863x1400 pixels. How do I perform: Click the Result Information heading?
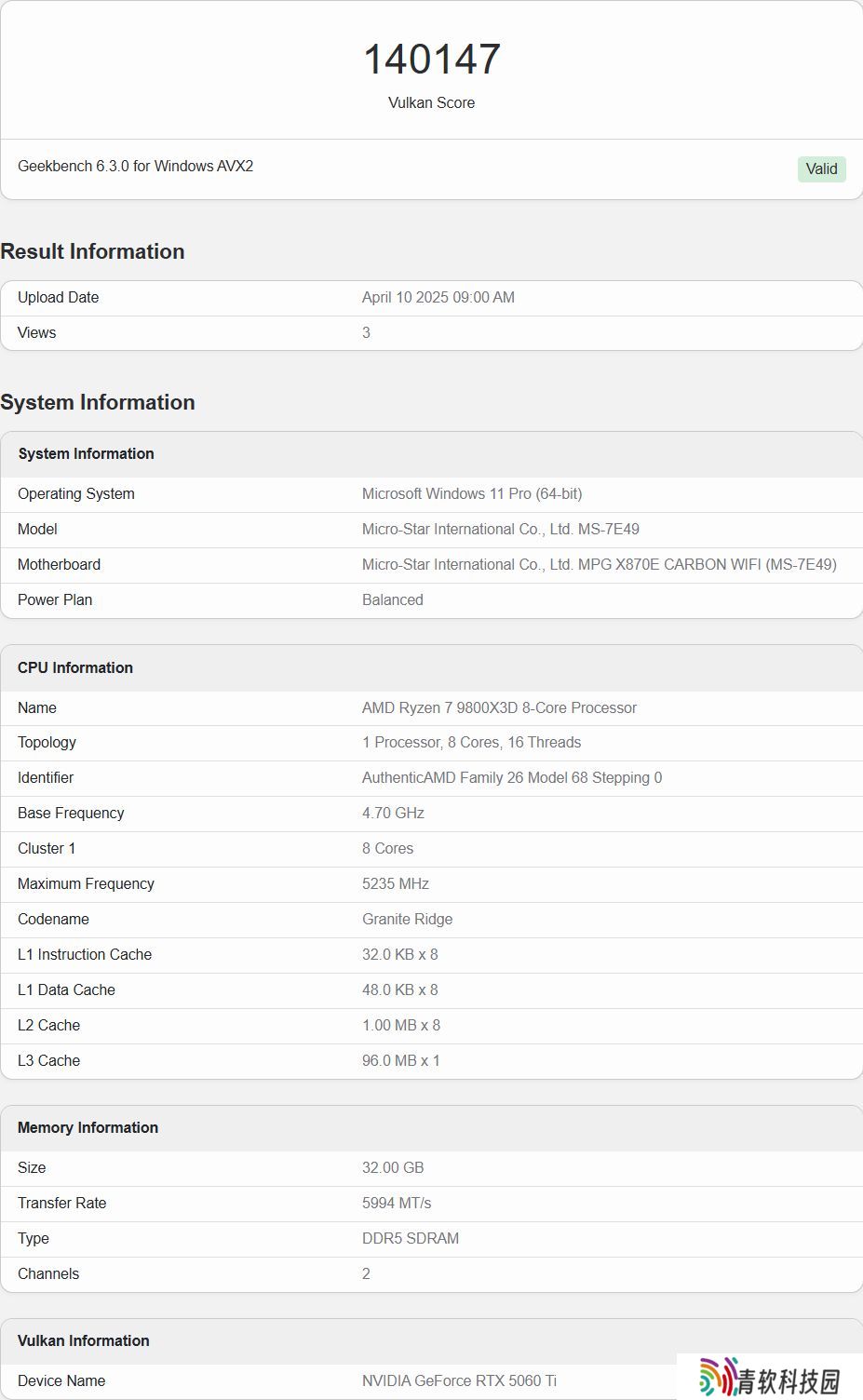[x=92, y=251]
